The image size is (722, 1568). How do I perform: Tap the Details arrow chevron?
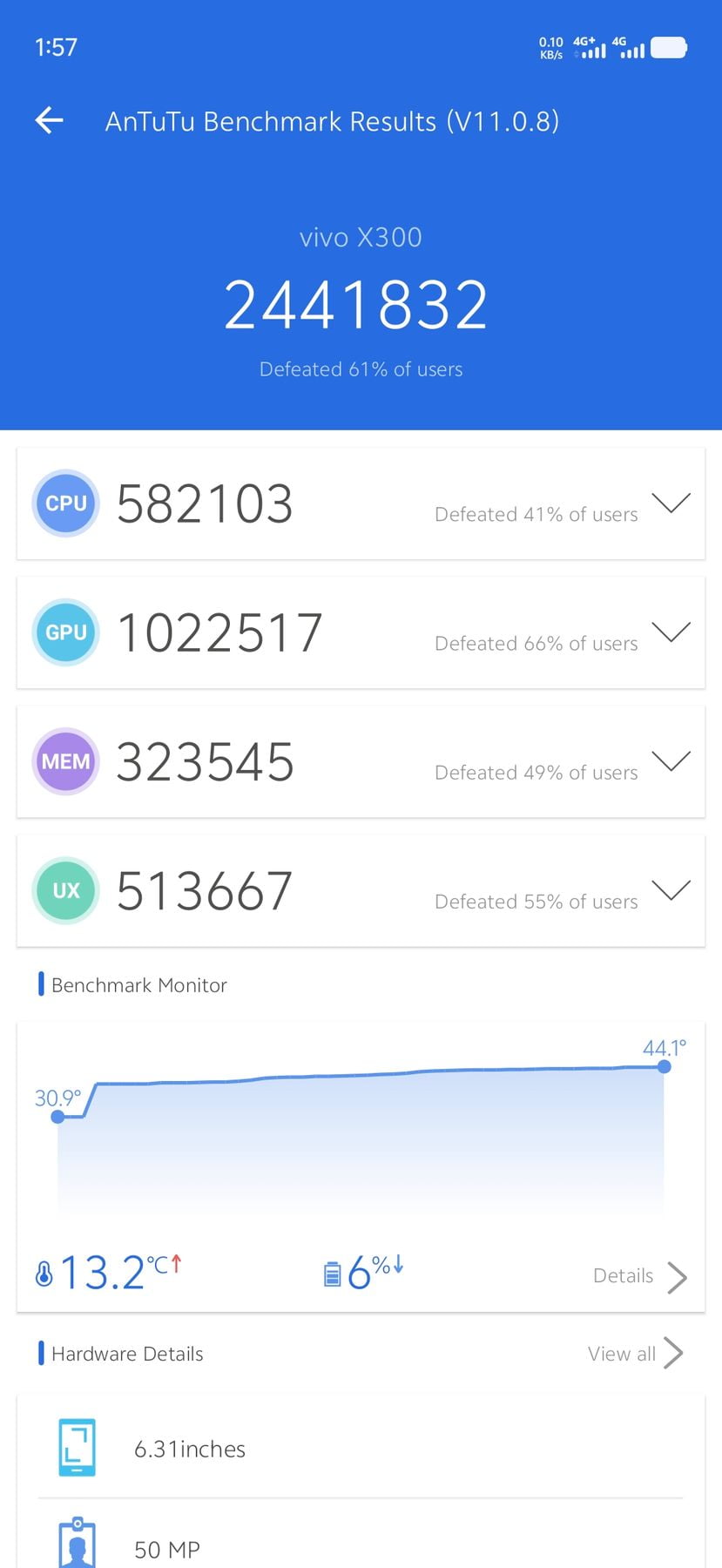(x=677, y=1277)
